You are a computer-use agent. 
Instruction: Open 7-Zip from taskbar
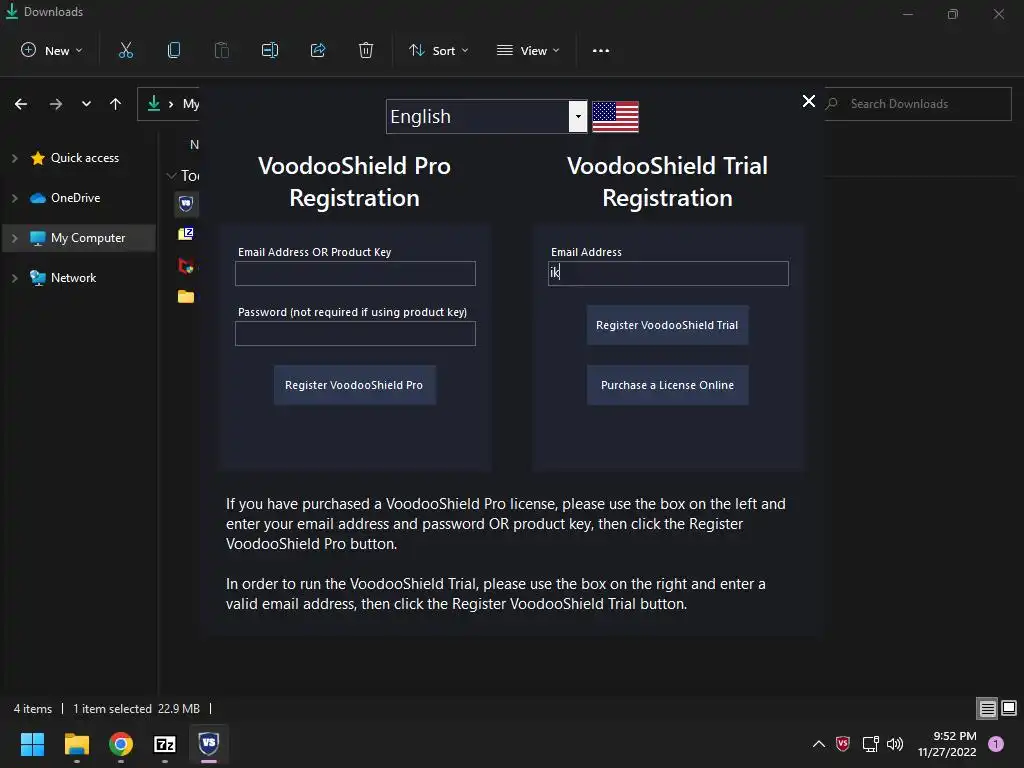(165, 744)
